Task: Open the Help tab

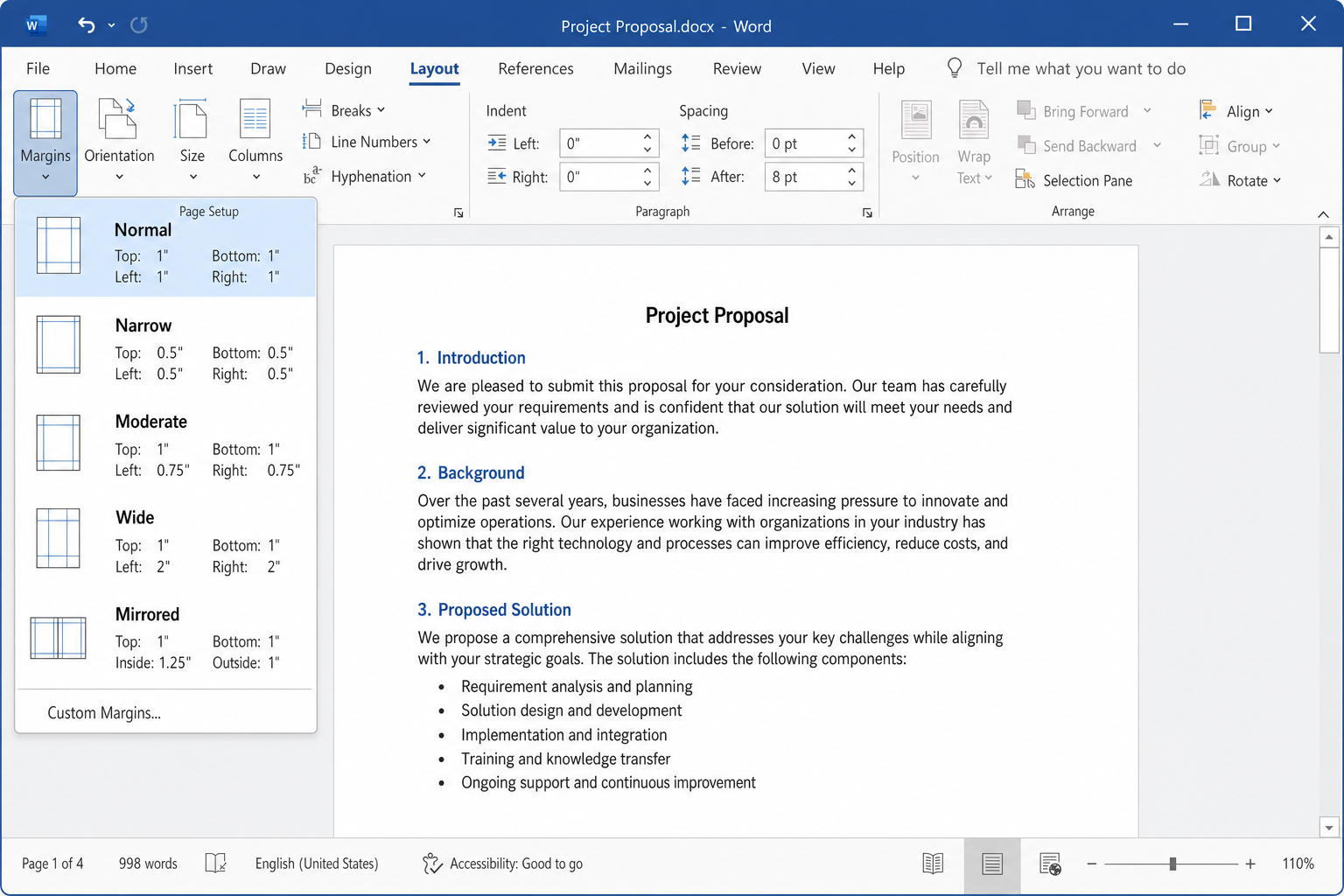Action: coord(888,68)
